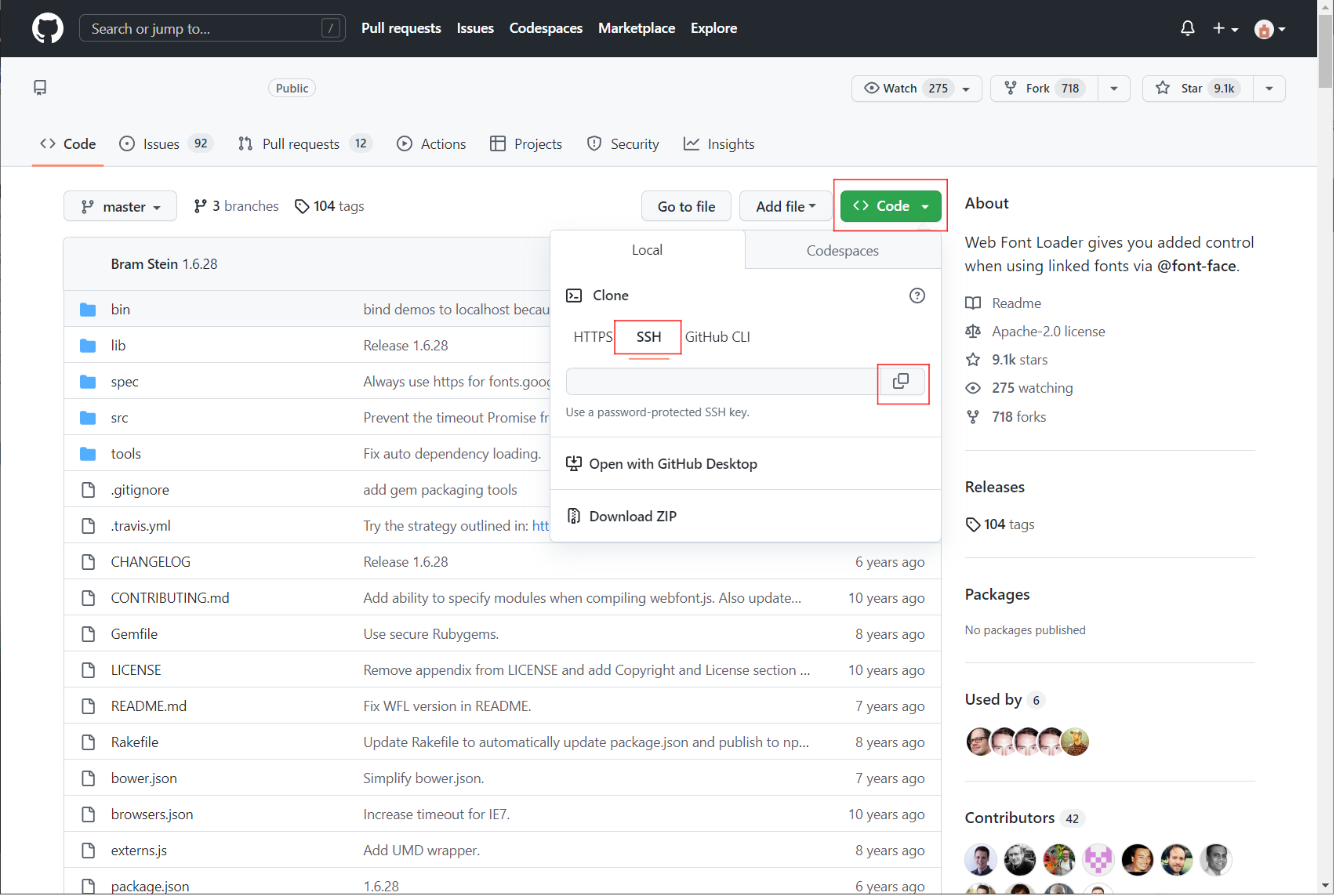Open the Fork options dropdown arrow

tap(1114, 89)
